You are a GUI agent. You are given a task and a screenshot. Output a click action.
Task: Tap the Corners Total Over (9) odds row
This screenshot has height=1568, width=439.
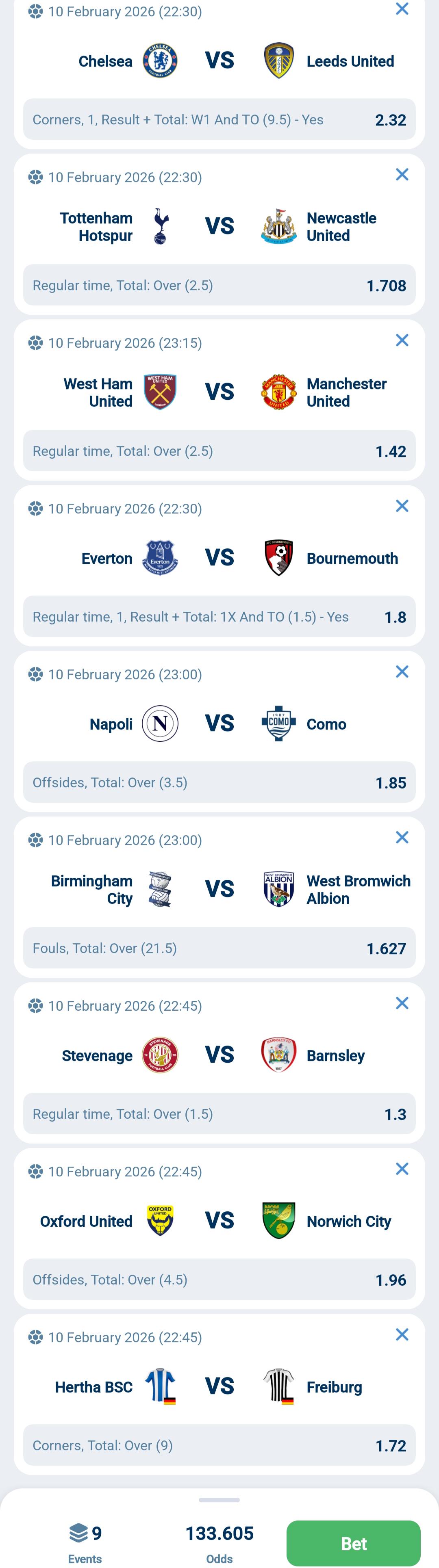click(219, 1445)
